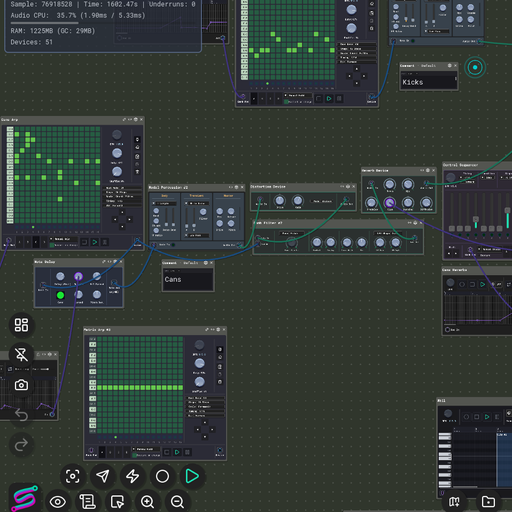Open the mode dropdown in Distortion Device
This screenshot has width=512, height=512.
point(321,201)
